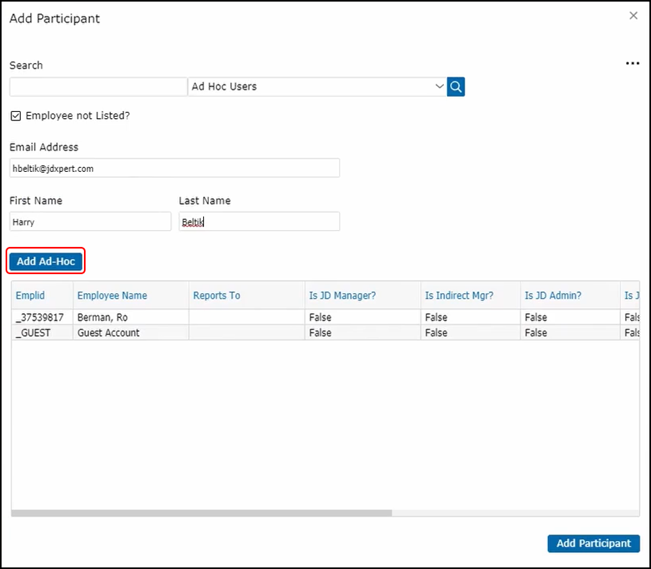Sort by Employee Name column header
The width and height of the screenshot is (651, 569).
point(112,296)
